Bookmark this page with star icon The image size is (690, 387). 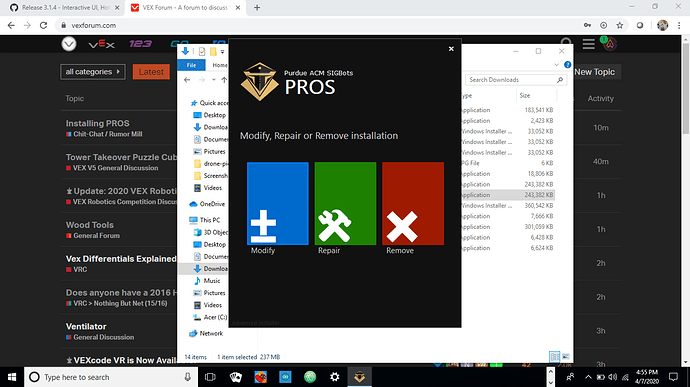(x=620, y=26)
